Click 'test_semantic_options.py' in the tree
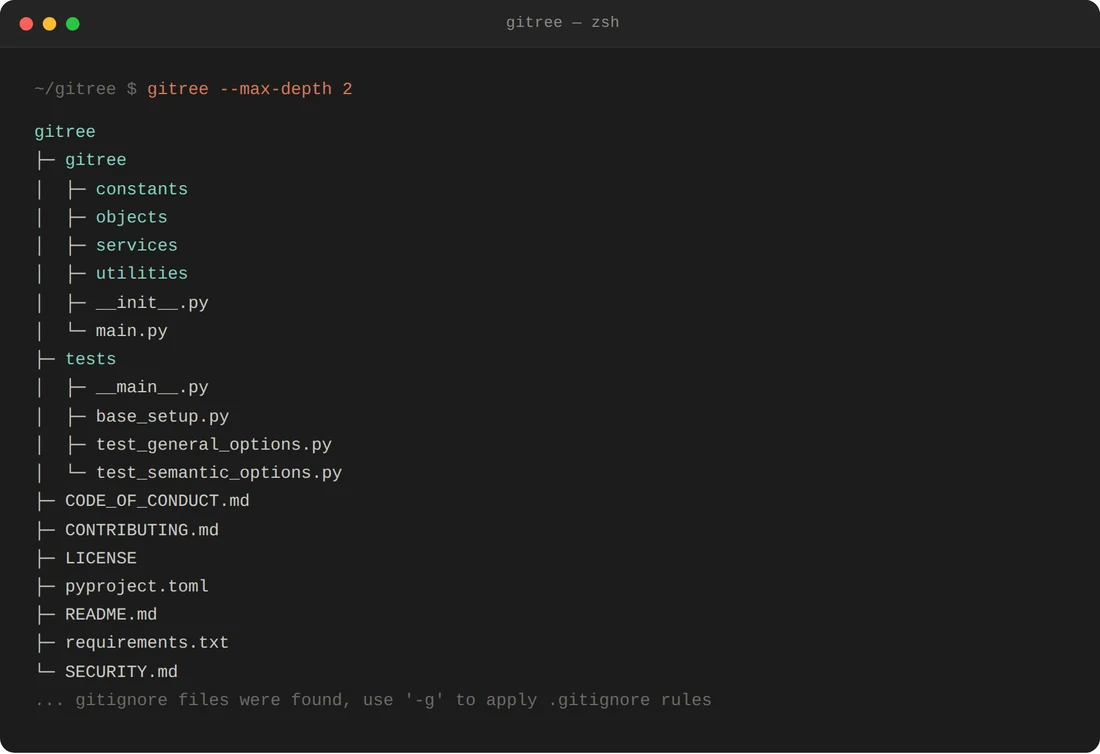 coord(219,473)
